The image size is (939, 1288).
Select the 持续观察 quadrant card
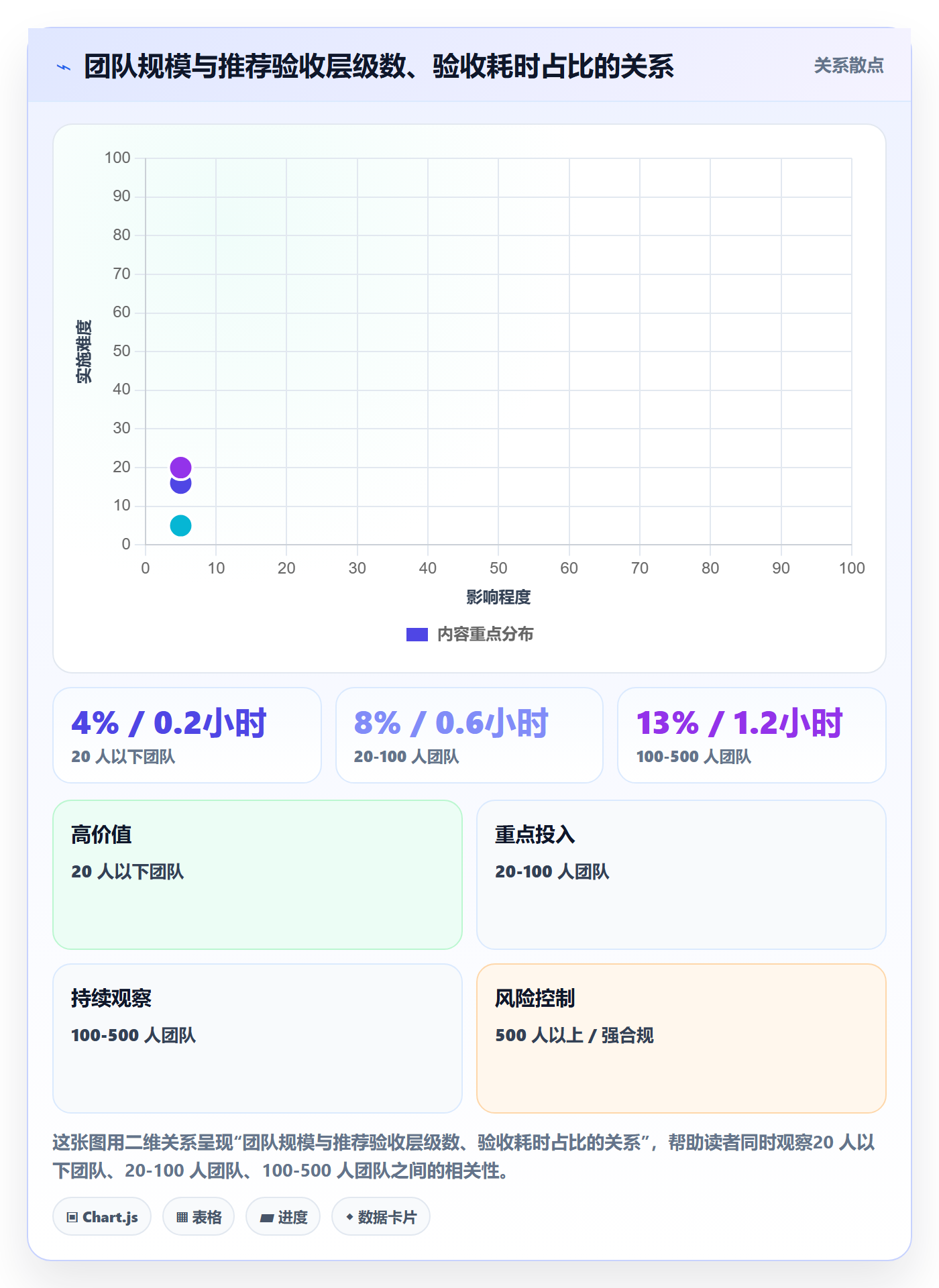click(258, 1038)
